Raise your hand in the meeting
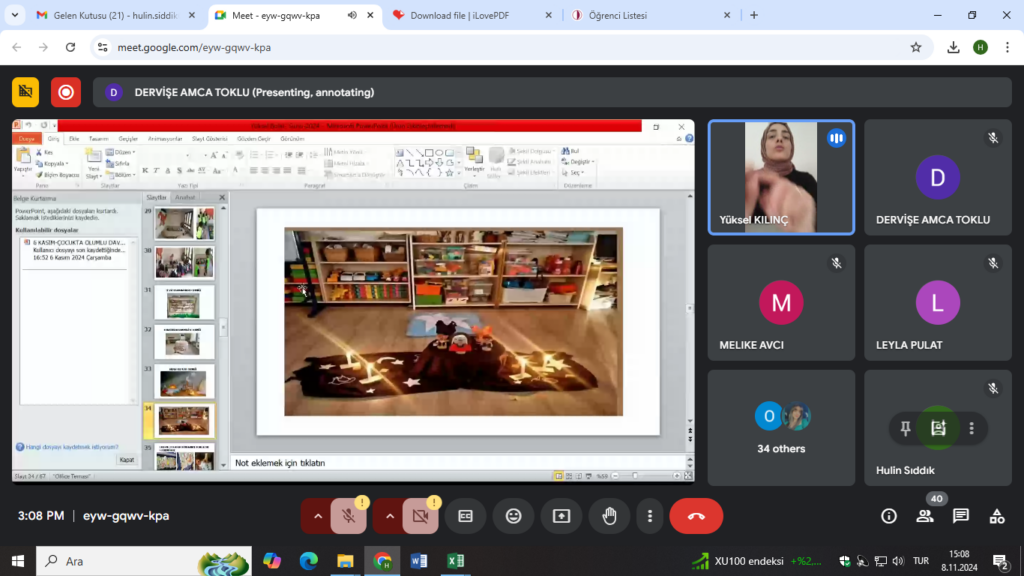Image resolution: width=1024 pixels, height=576 pixels. tap(609, 516)
